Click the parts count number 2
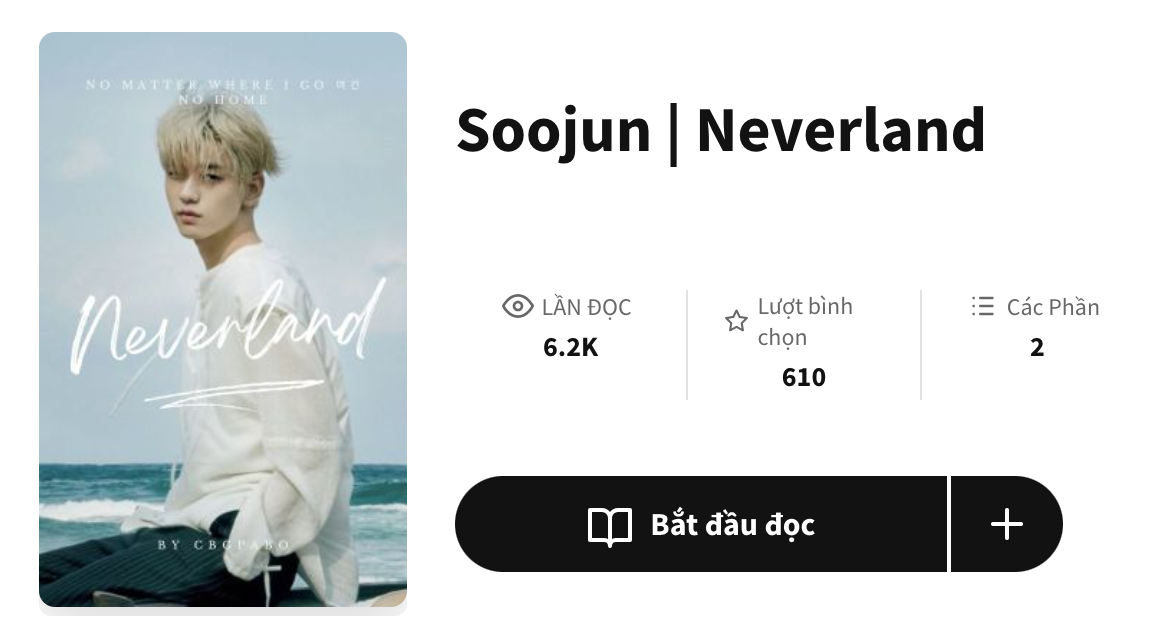 coord(1037,347)
